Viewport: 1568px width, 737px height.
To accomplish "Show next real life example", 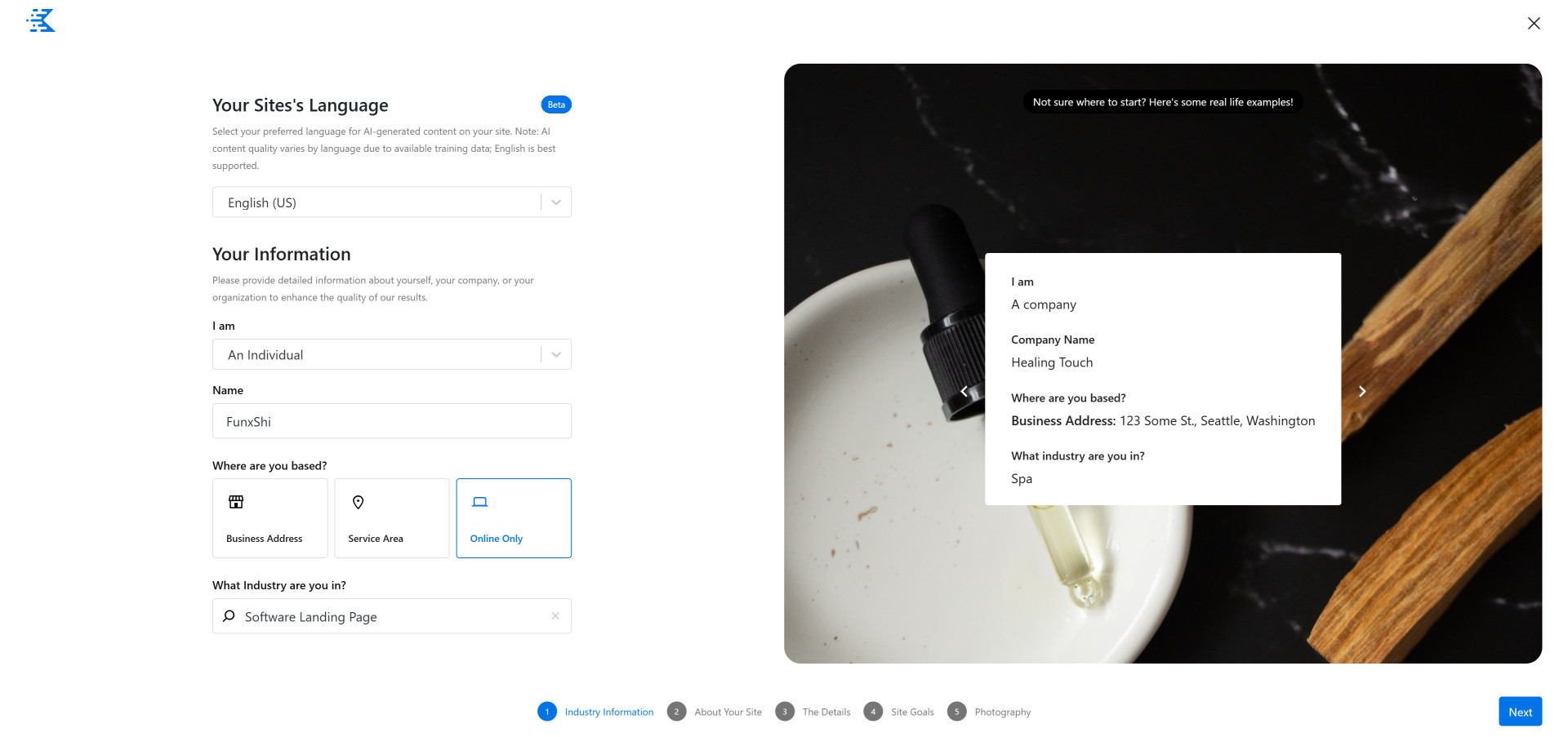I will pyautogui.click(x=1361, y=391).
